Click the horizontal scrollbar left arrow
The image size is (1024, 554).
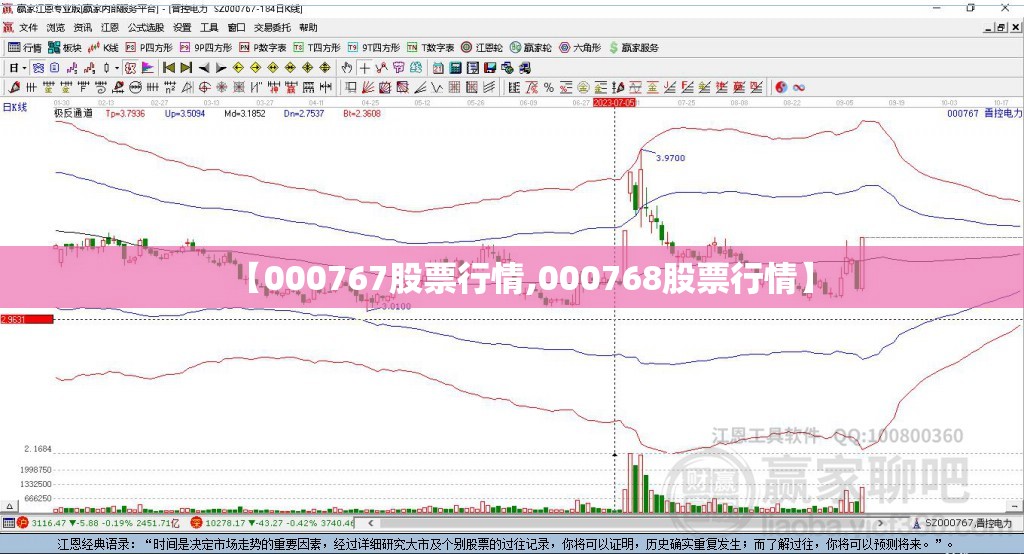pyautogui.click(x=371, y=523)
